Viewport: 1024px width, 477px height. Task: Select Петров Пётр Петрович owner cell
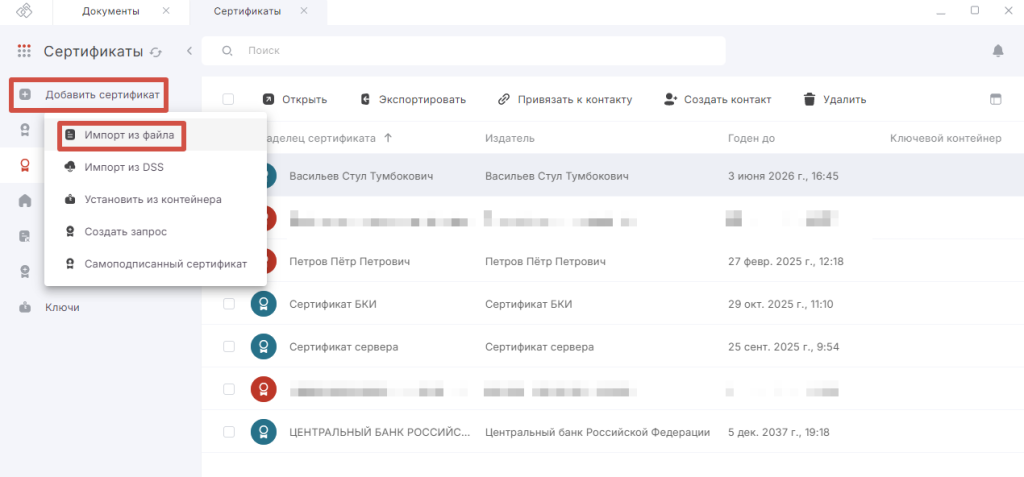tap(349, 262)
